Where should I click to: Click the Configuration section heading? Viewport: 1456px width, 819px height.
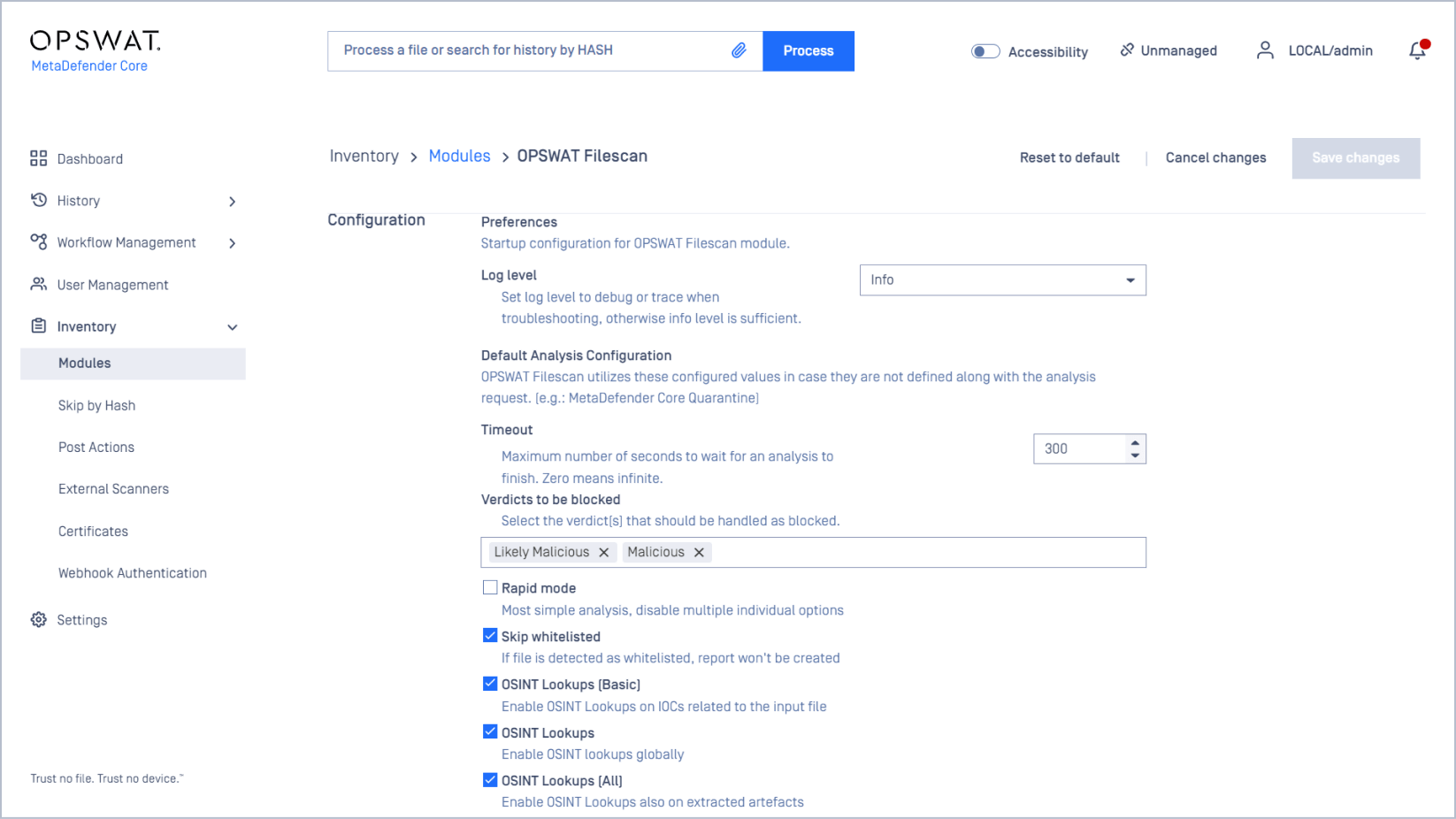pyautogui.click(x=376, y=220)
